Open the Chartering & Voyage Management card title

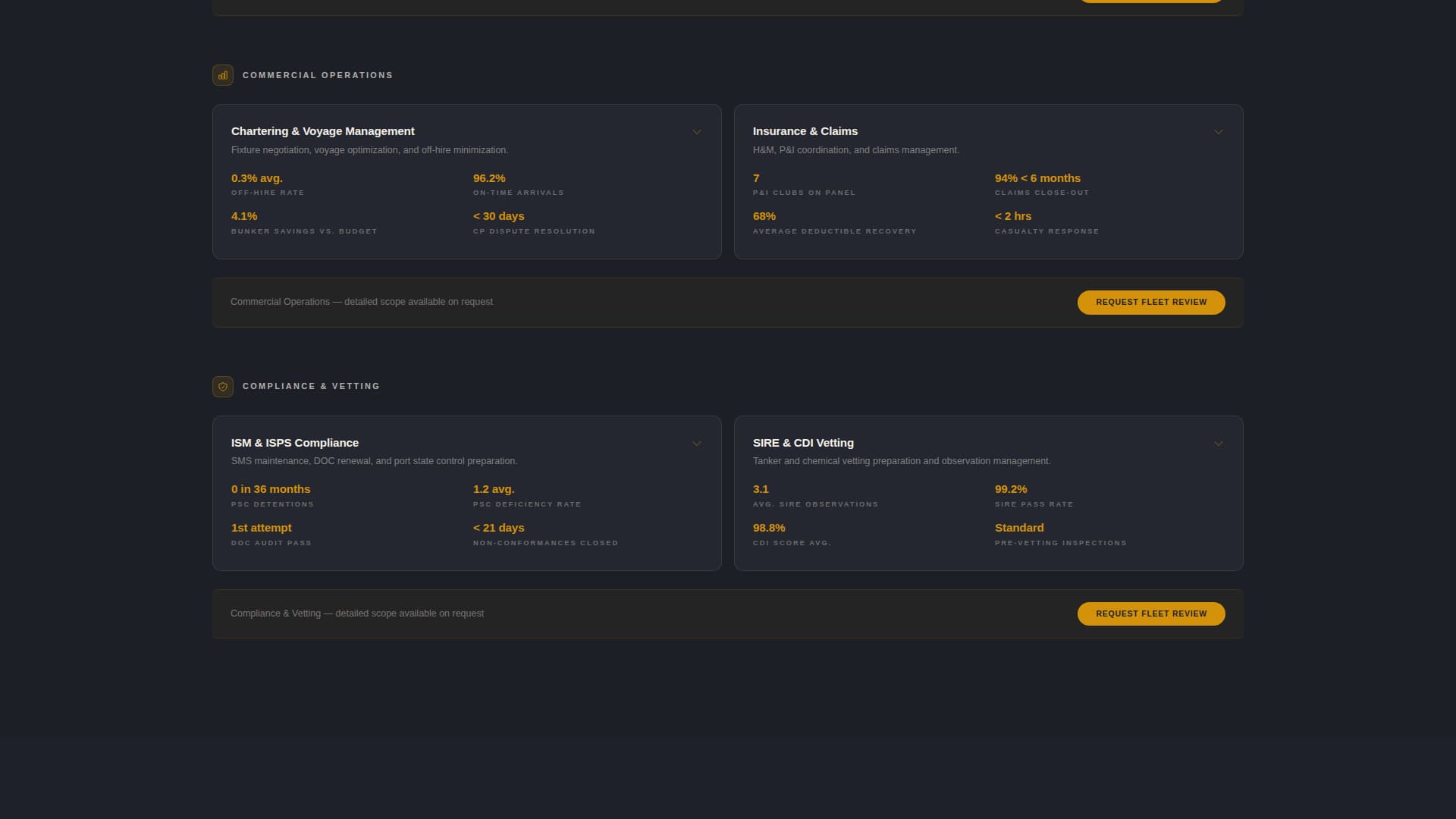tap(322, 131)
